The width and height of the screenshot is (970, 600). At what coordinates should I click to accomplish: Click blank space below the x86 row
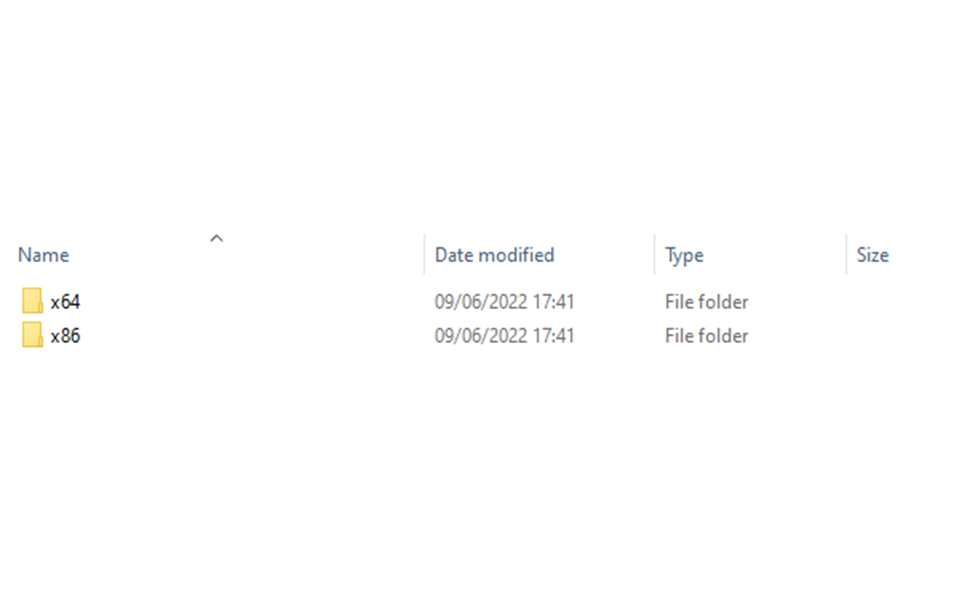click(483, 470)
